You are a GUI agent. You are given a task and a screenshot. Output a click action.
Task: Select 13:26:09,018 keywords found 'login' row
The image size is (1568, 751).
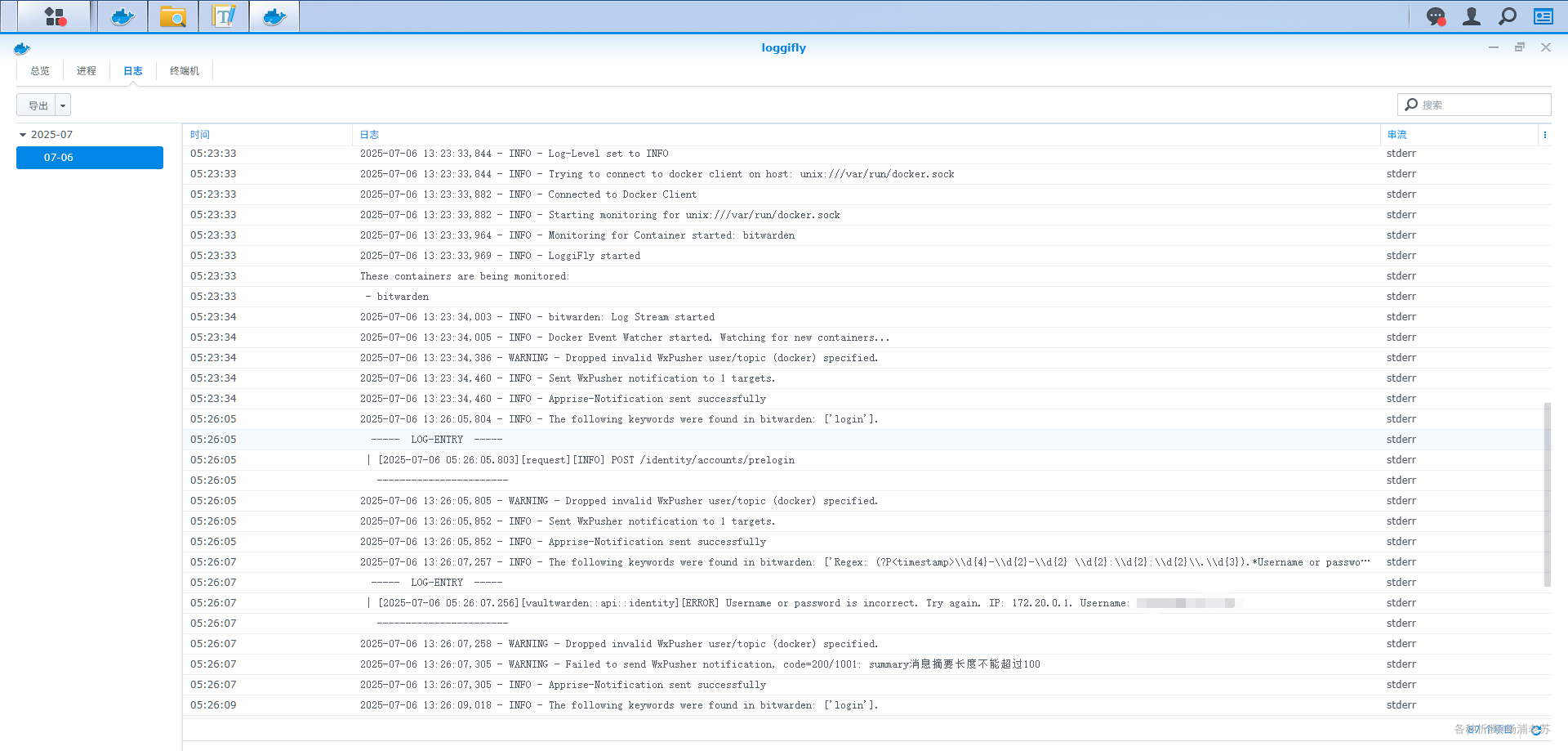[866, 705]
